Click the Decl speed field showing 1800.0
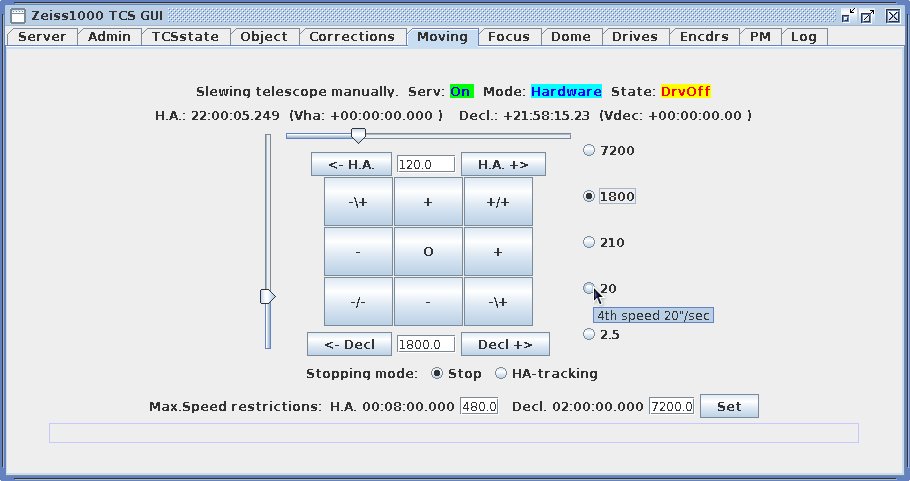 (x=426, y=344)
